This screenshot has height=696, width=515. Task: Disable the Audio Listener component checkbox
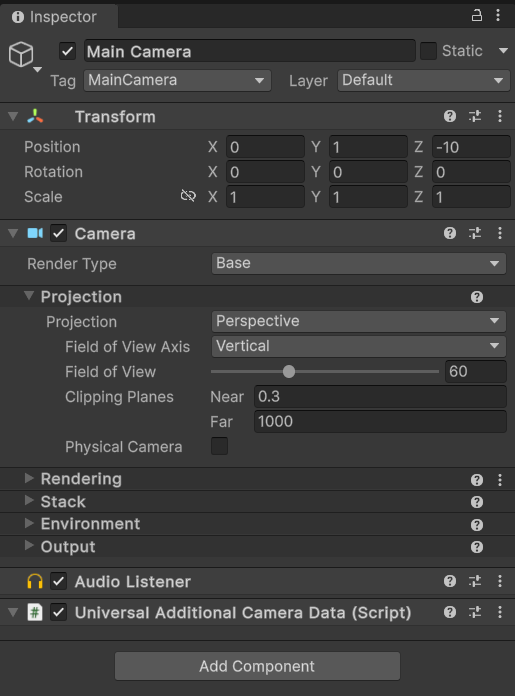click(x=59, y=581)
